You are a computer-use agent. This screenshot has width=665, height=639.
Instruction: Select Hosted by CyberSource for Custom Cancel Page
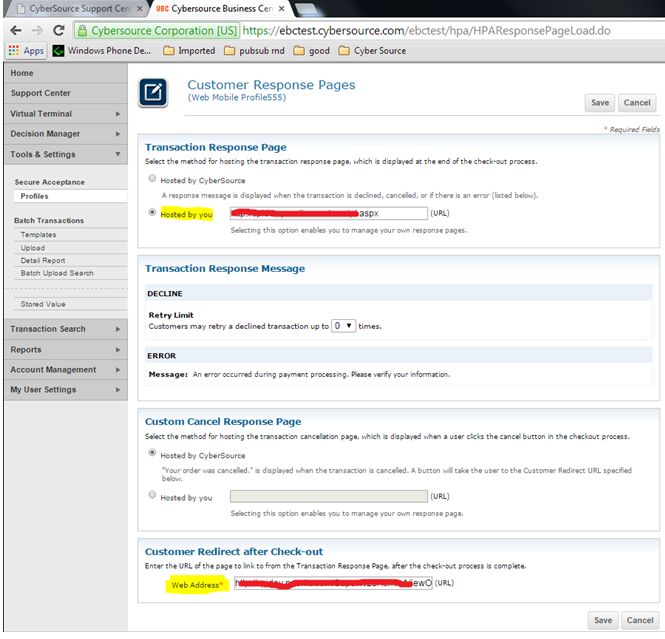tap(152, 453)
